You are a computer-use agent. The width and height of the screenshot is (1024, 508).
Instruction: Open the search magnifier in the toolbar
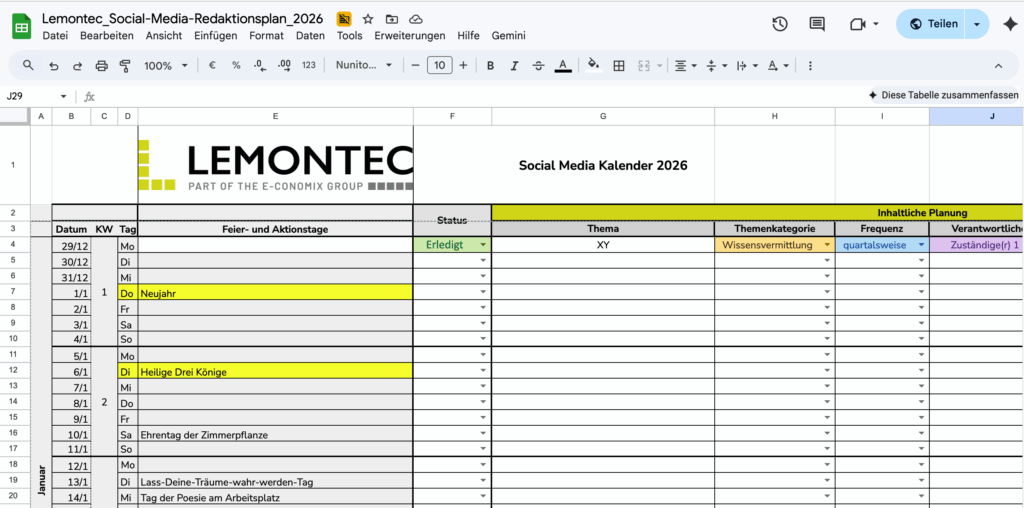28,66
